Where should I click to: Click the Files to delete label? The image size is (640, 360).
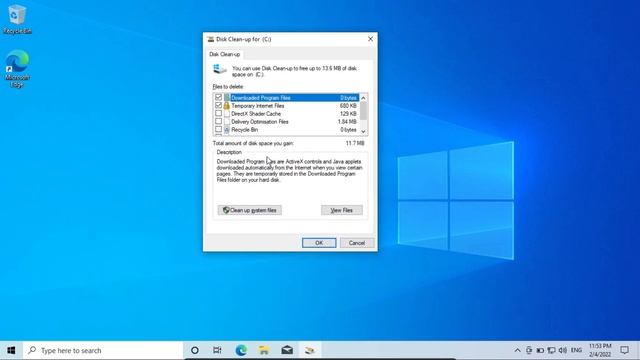coord(228,87)
